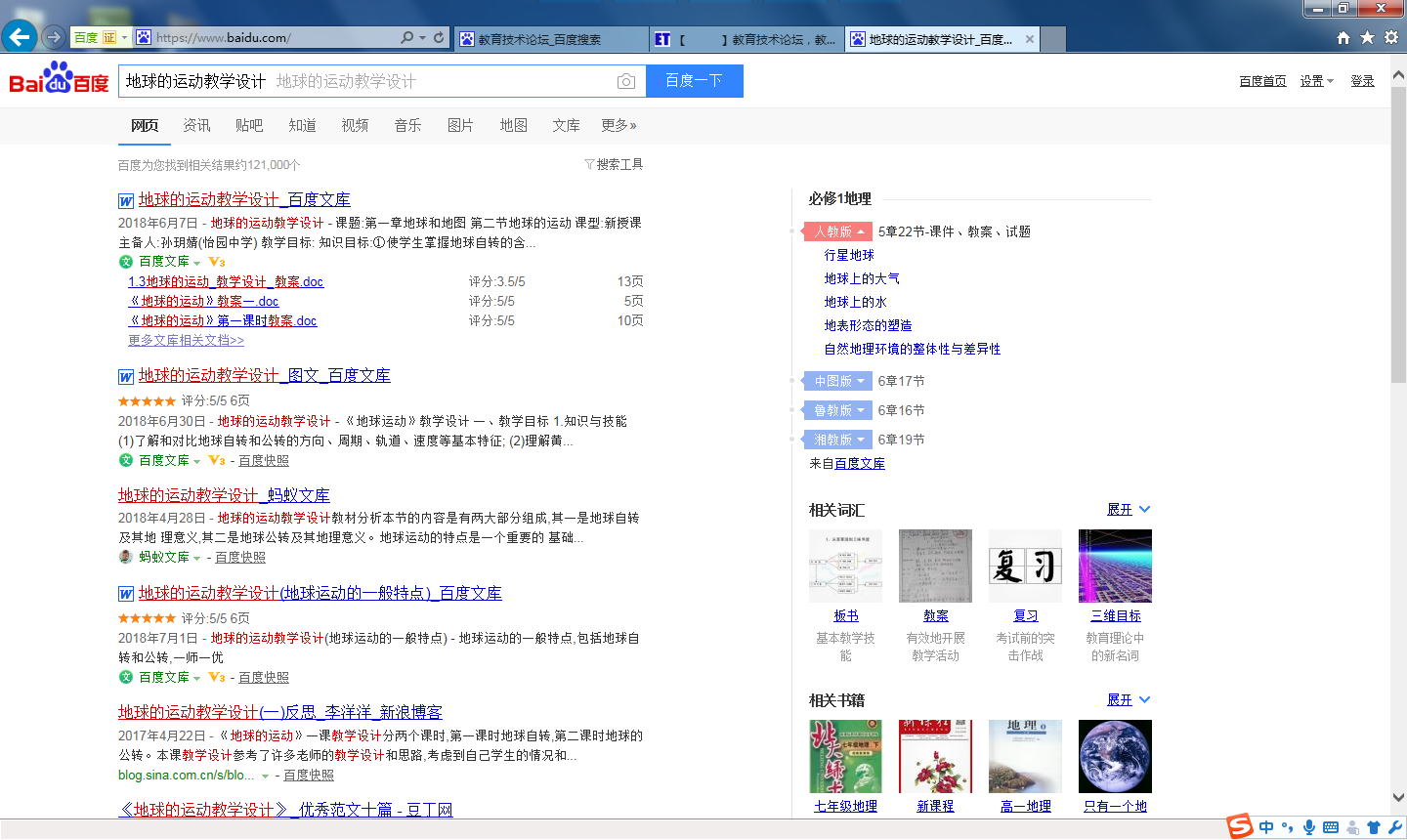Click the Baidu logo
The height and width of the screenshot is (840, 1407).
(59, 78)
